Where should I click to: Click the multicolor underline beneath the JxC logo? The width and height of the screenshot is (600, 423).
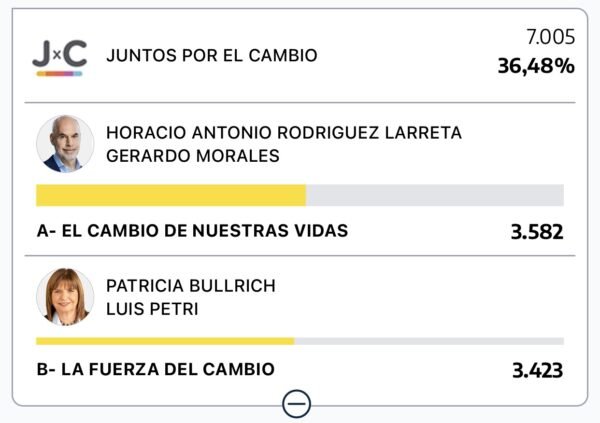tap(59, 73)
